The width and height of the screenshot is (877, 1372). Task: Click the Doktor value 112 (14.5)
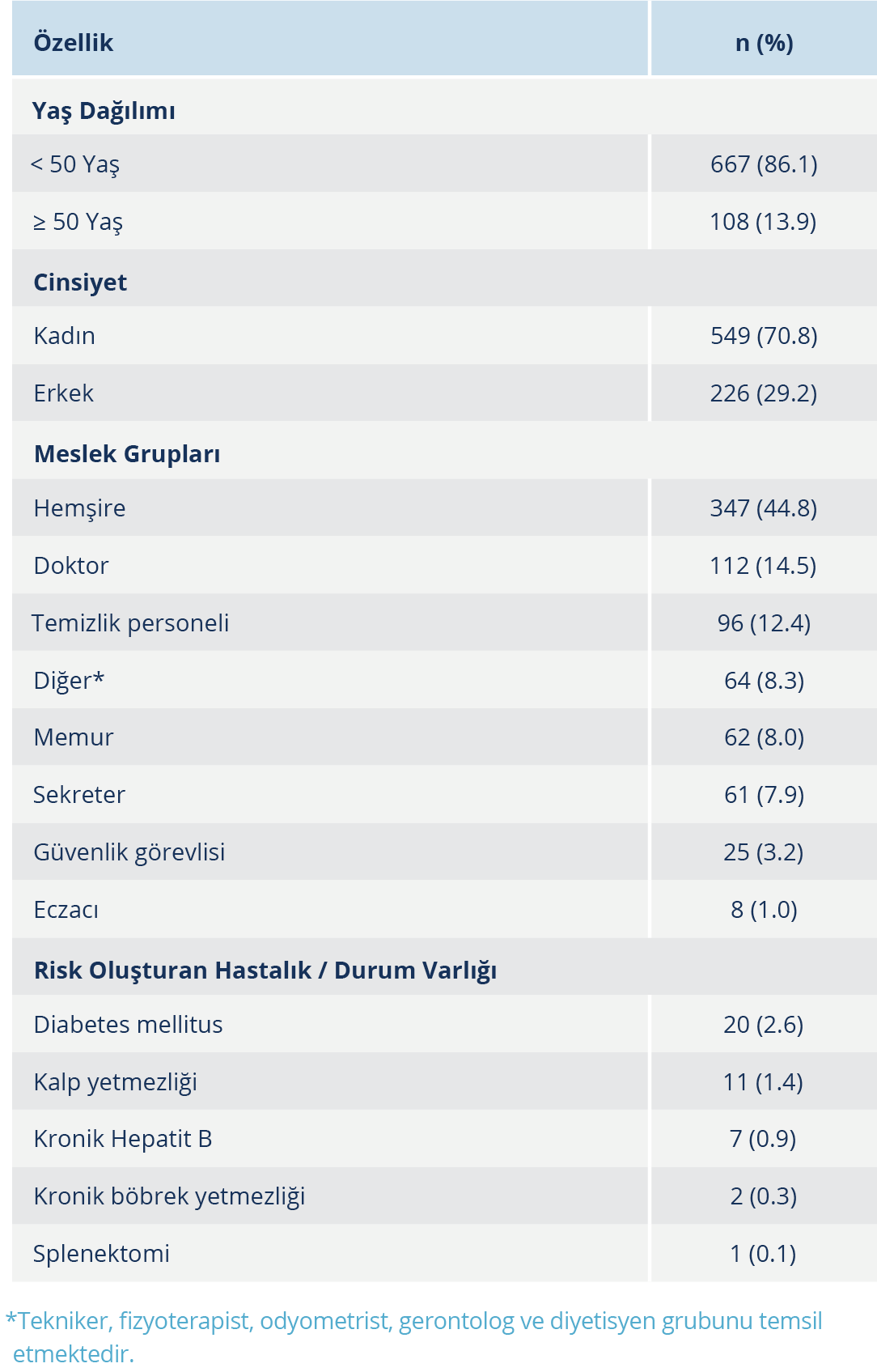pyautogui.click(x=763, y=566)
